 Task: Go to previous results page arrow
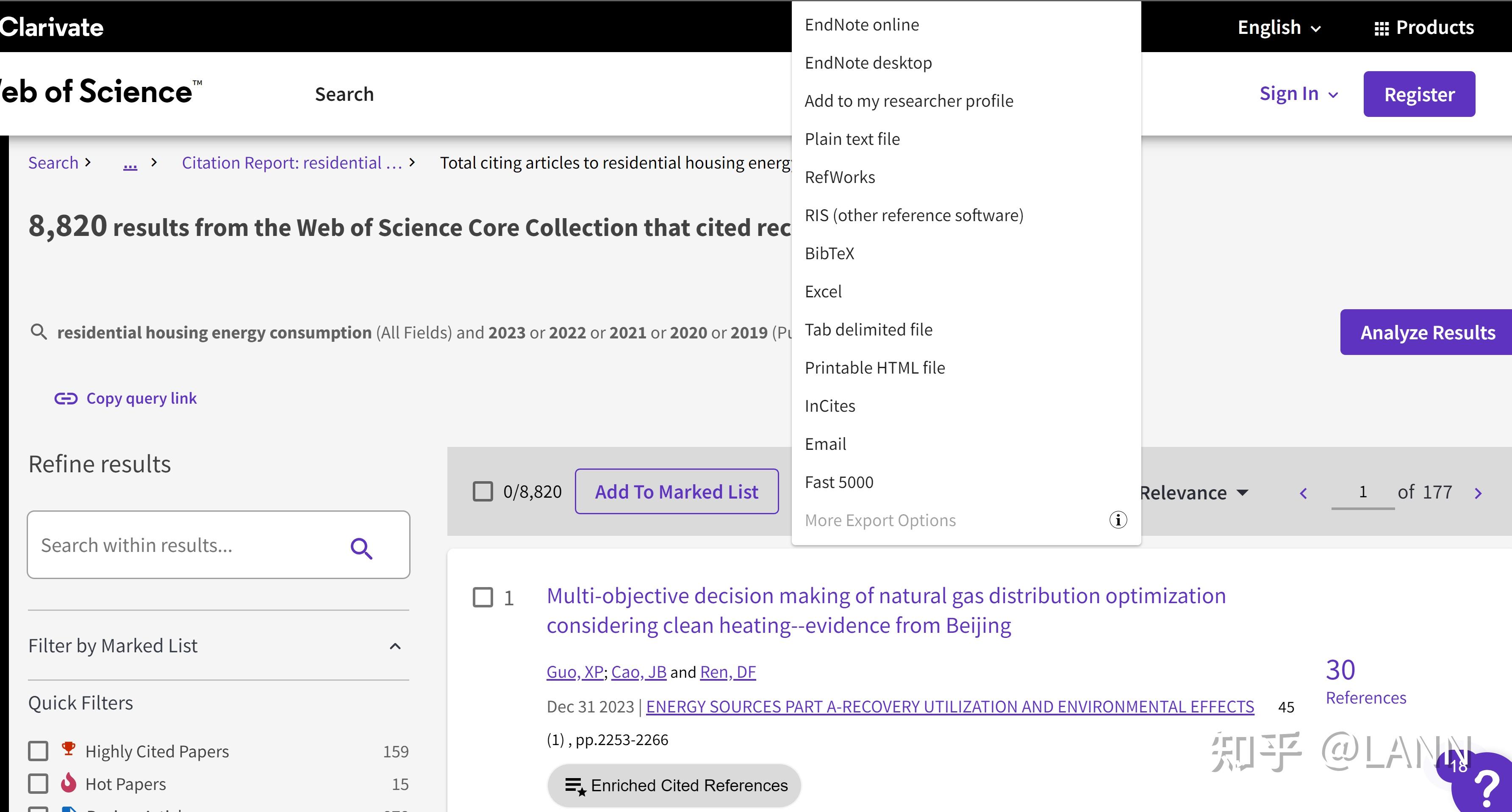pyautogui.click(x=1304, y=493)
